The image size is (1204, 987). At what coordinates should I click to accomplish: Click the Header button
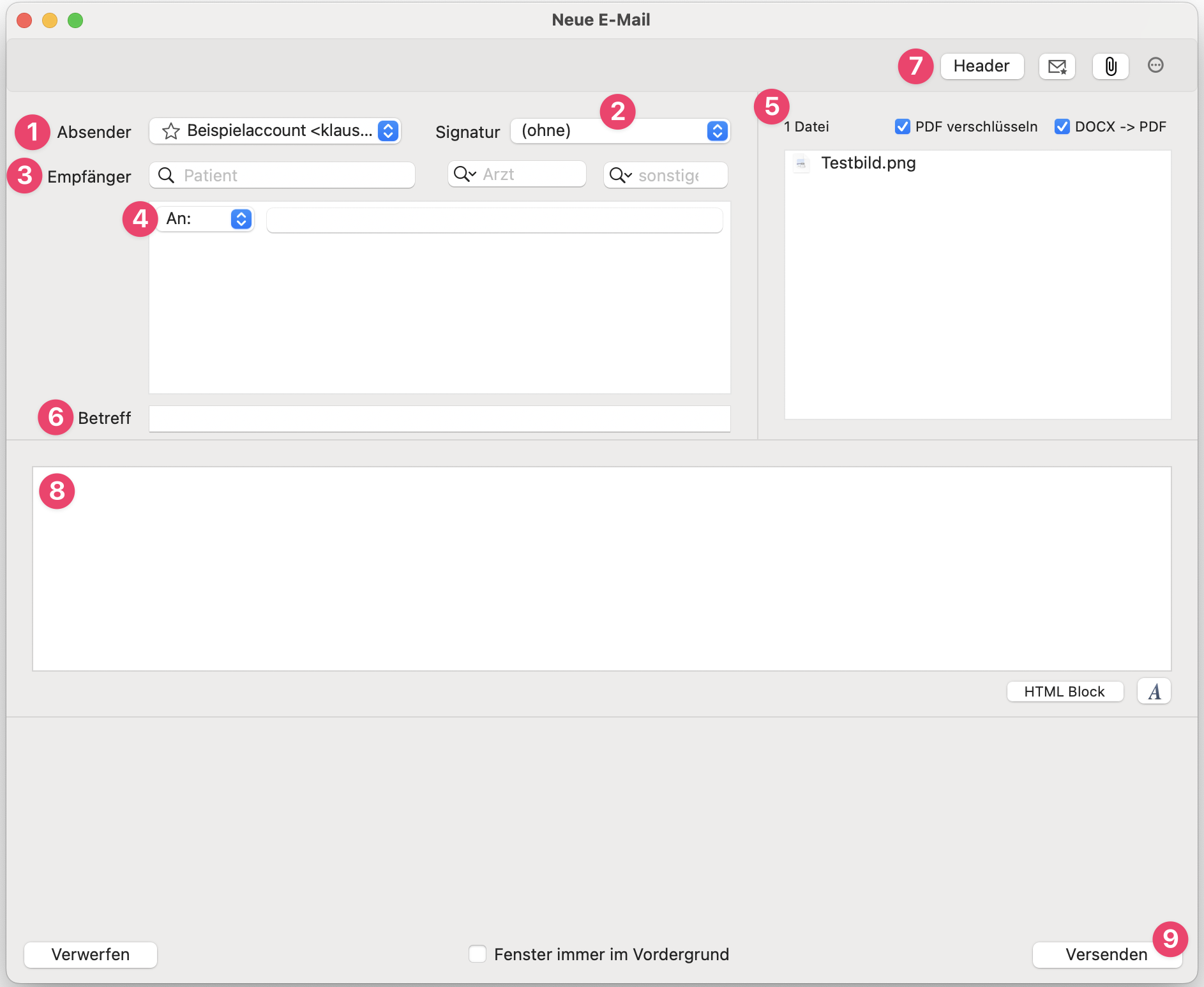pyautogui.click(x=981, y=66)
